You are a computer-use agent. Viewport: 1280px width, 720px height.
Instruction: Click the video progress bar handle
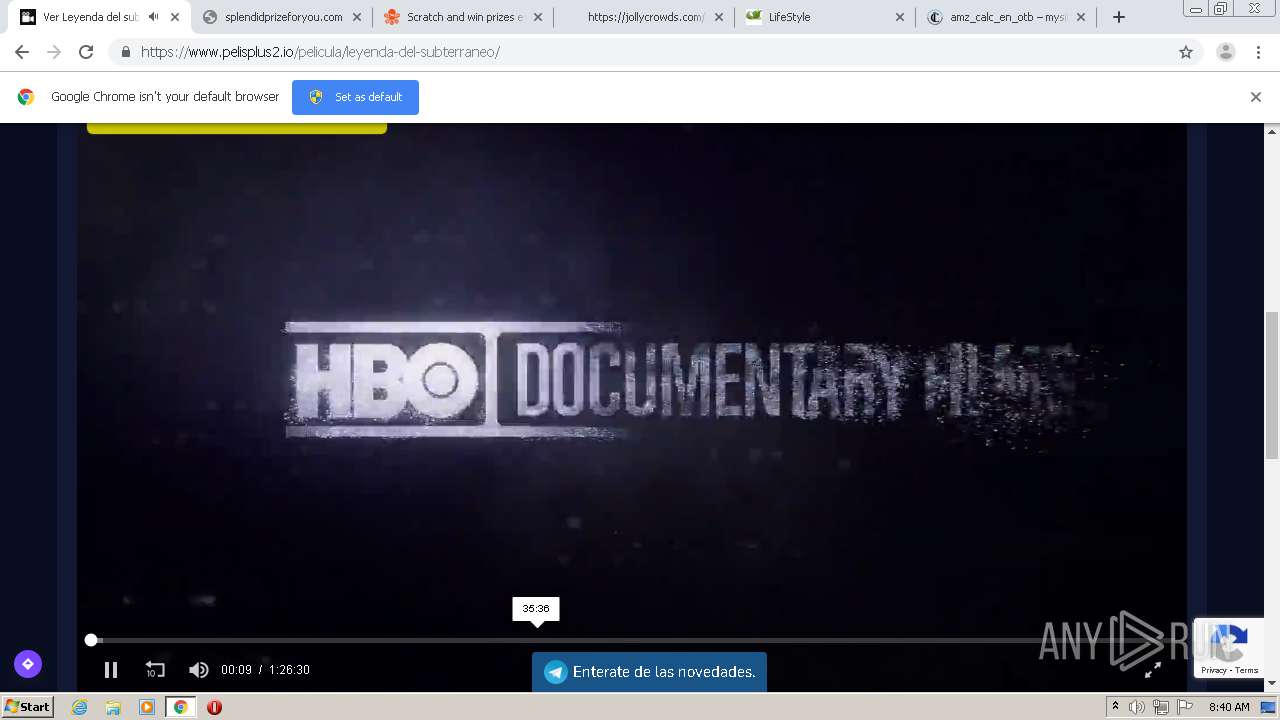(x=91, y=640)
